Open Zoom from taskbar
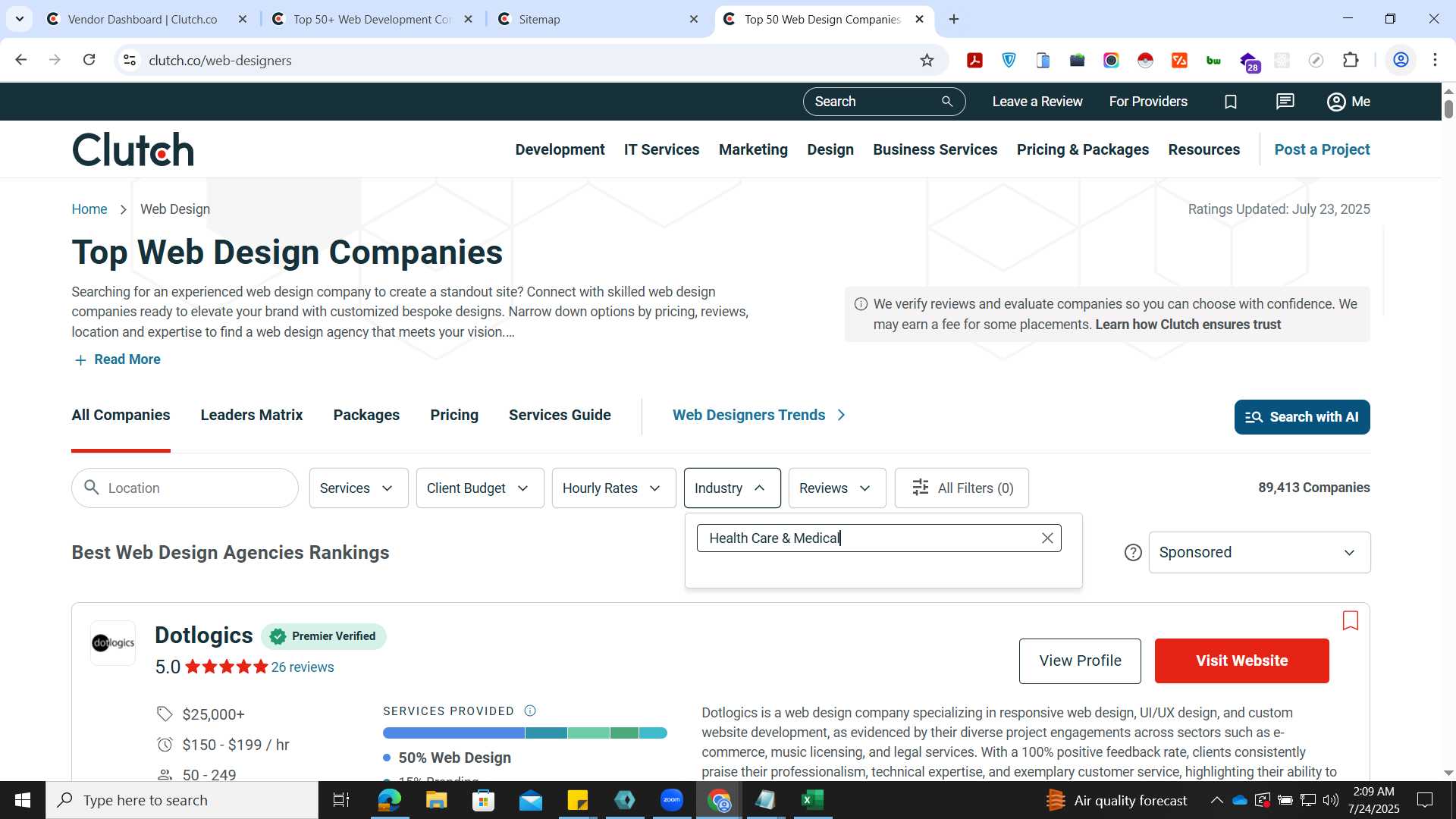 pos(672,800)
